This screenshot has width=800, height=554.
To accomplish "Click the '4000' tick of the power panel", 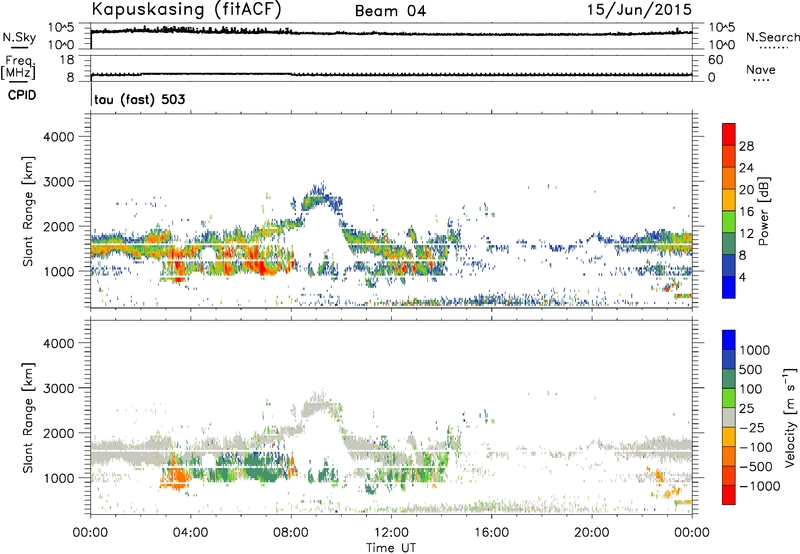I will tap(58, 137).
